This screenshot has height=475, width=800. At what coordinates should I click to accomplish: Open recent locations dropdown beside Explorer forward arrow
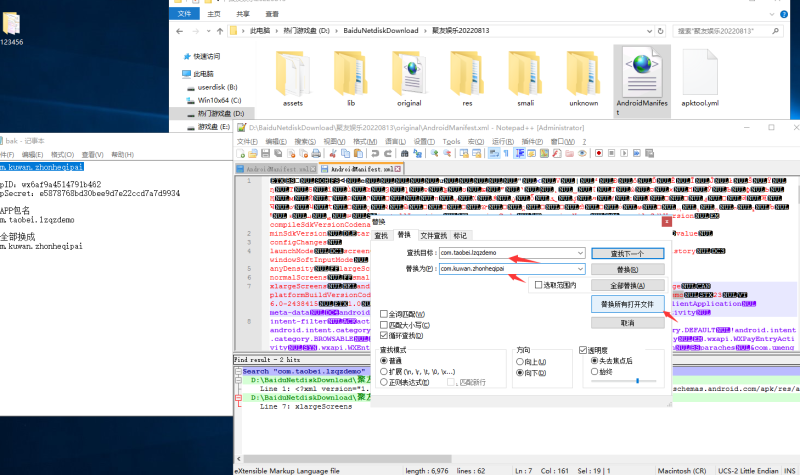[209, 31]
